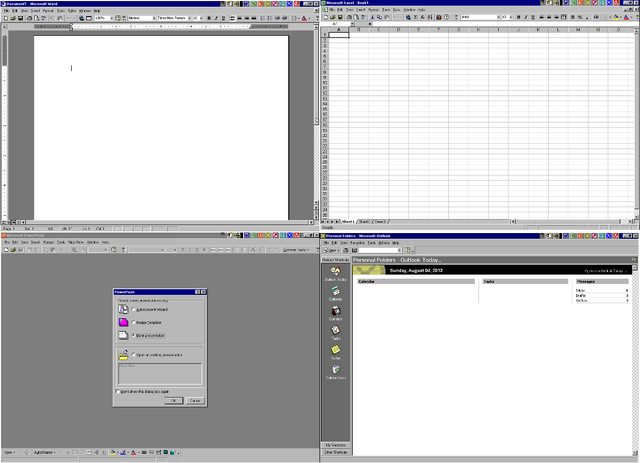Image resolution: width=640 pixels, height=463 pixels.
Task: Click Insert Hyperlink globe icon in Word
Action: [82, 18]
